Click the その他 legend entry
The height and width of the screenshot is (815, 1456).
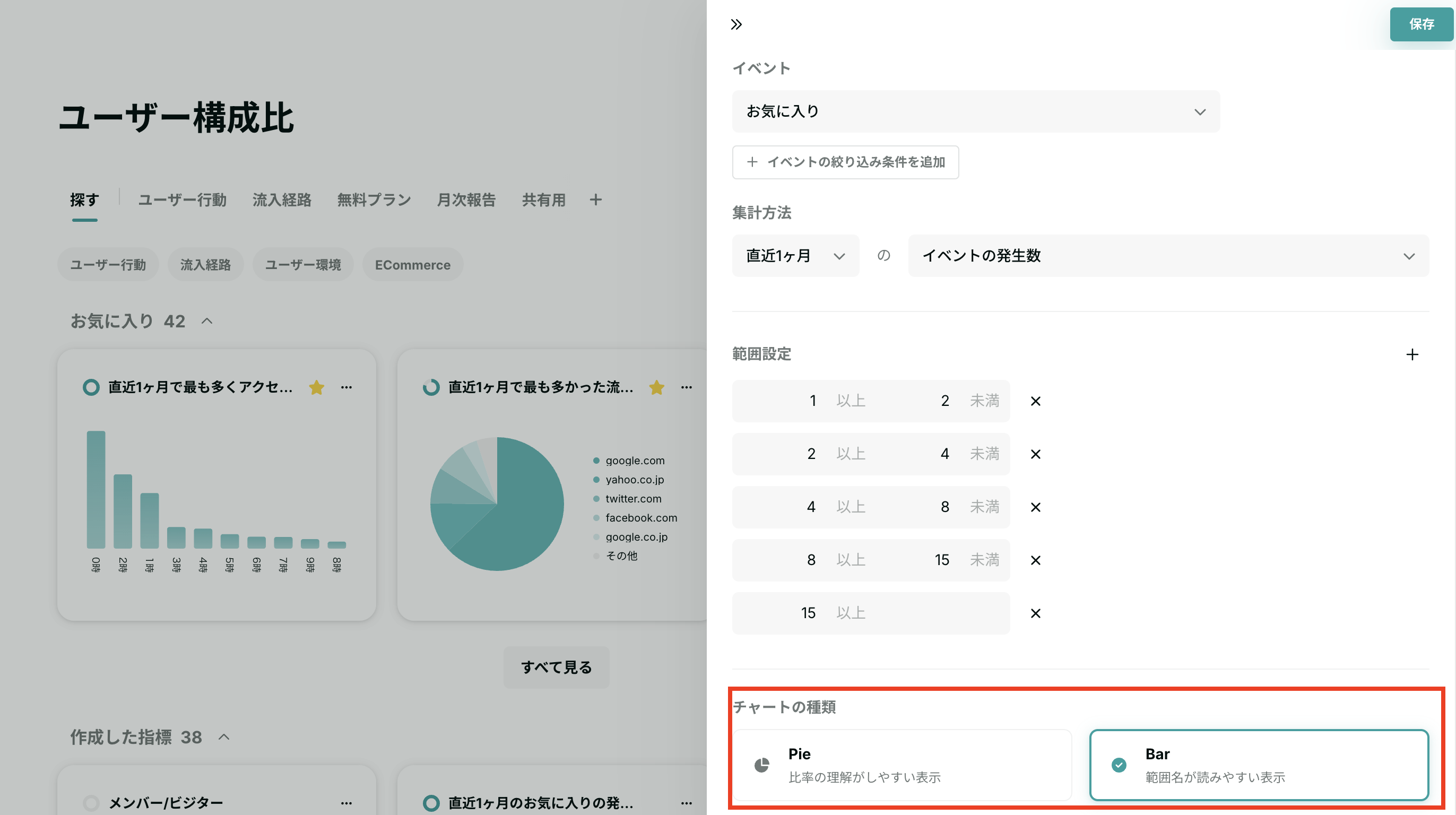615,556
